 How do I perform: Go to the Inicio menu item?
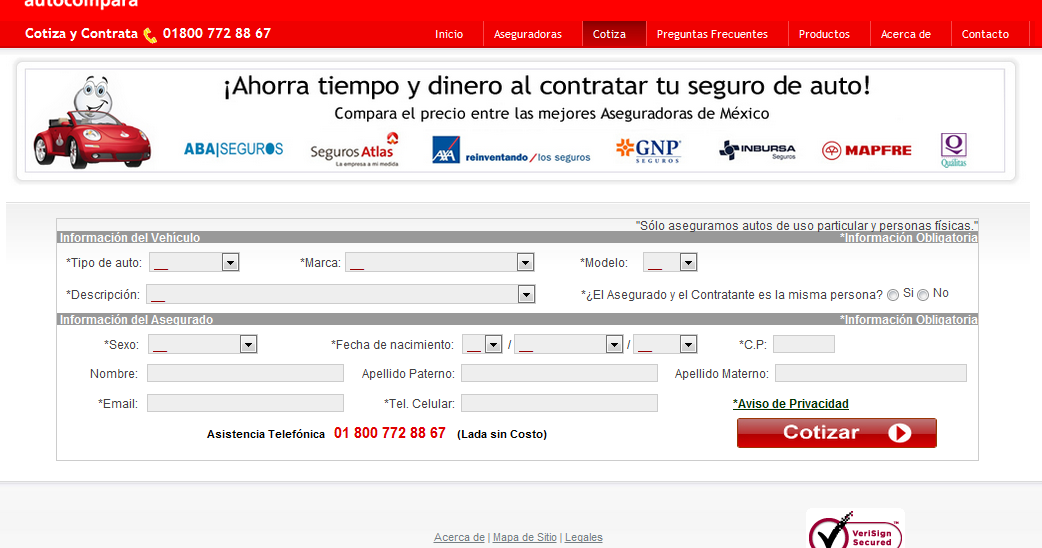click(x=449, y=34)
